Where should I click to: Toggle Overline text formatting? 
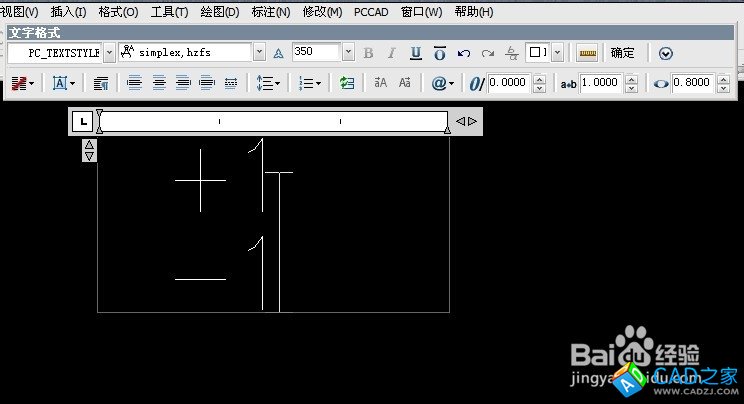coord(439,53)
